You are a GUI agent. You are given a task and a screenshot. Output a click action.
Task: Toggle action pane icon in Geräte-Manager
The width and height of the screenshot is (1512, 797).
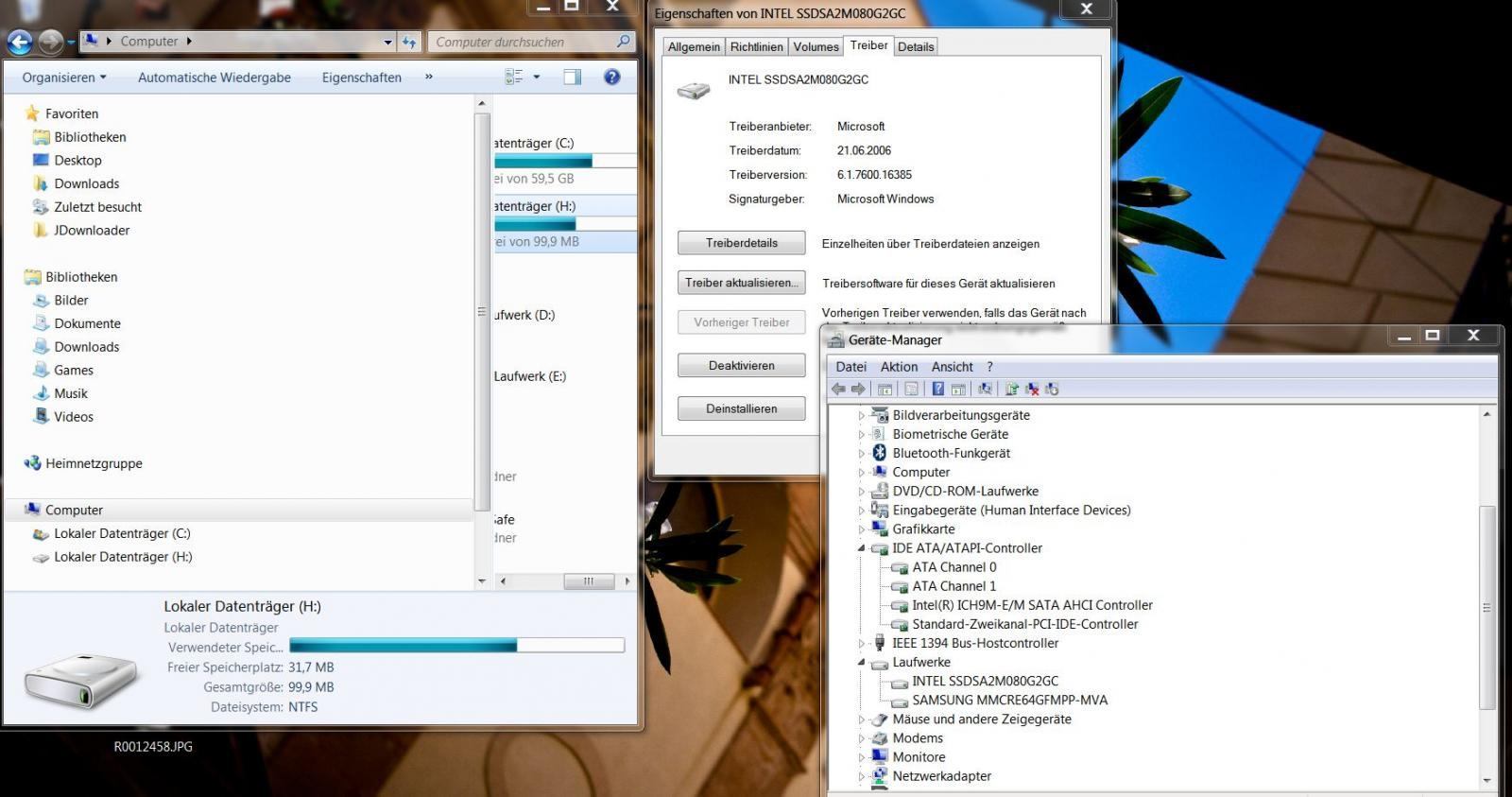click(x=958, y=389)
